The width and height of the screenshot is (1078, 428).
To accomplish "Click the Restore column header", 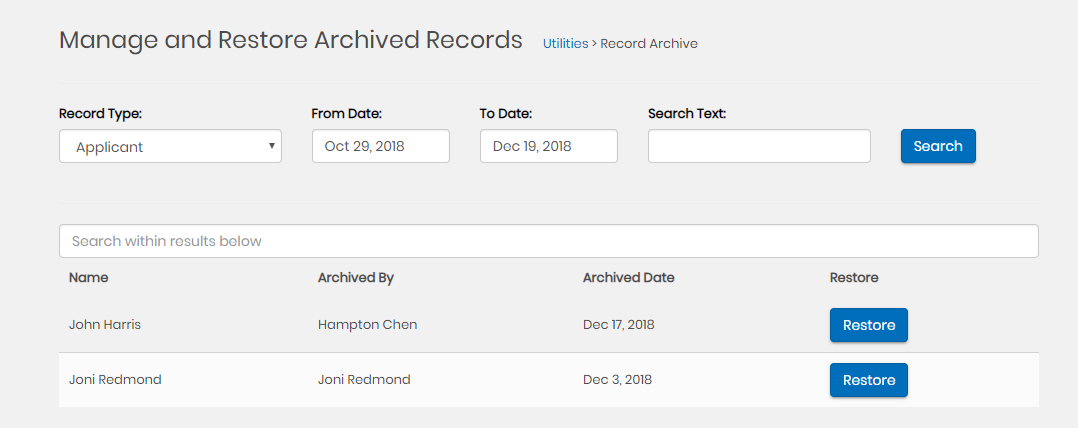I will click(x=854, y=277).
